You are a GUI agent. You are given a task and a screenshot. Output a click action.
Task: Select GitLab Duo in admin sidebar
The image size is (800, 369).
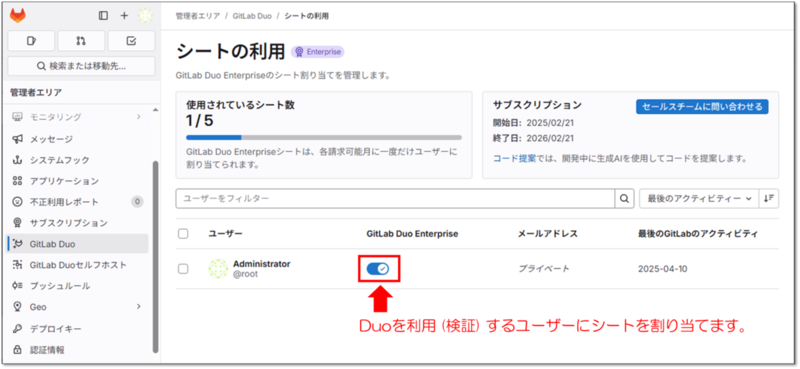click(78, 244)
